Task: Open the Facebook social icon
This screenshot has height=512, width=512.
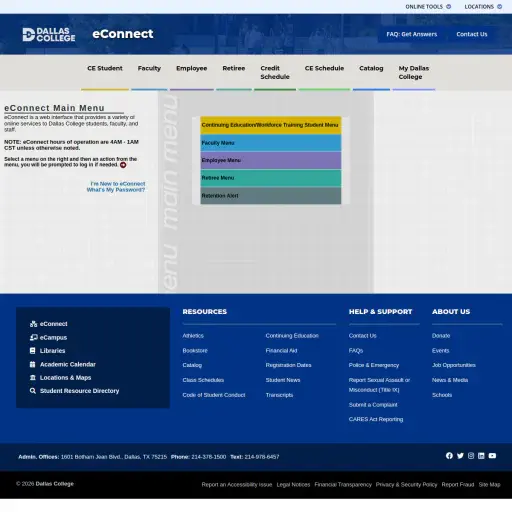Action: 449,456
